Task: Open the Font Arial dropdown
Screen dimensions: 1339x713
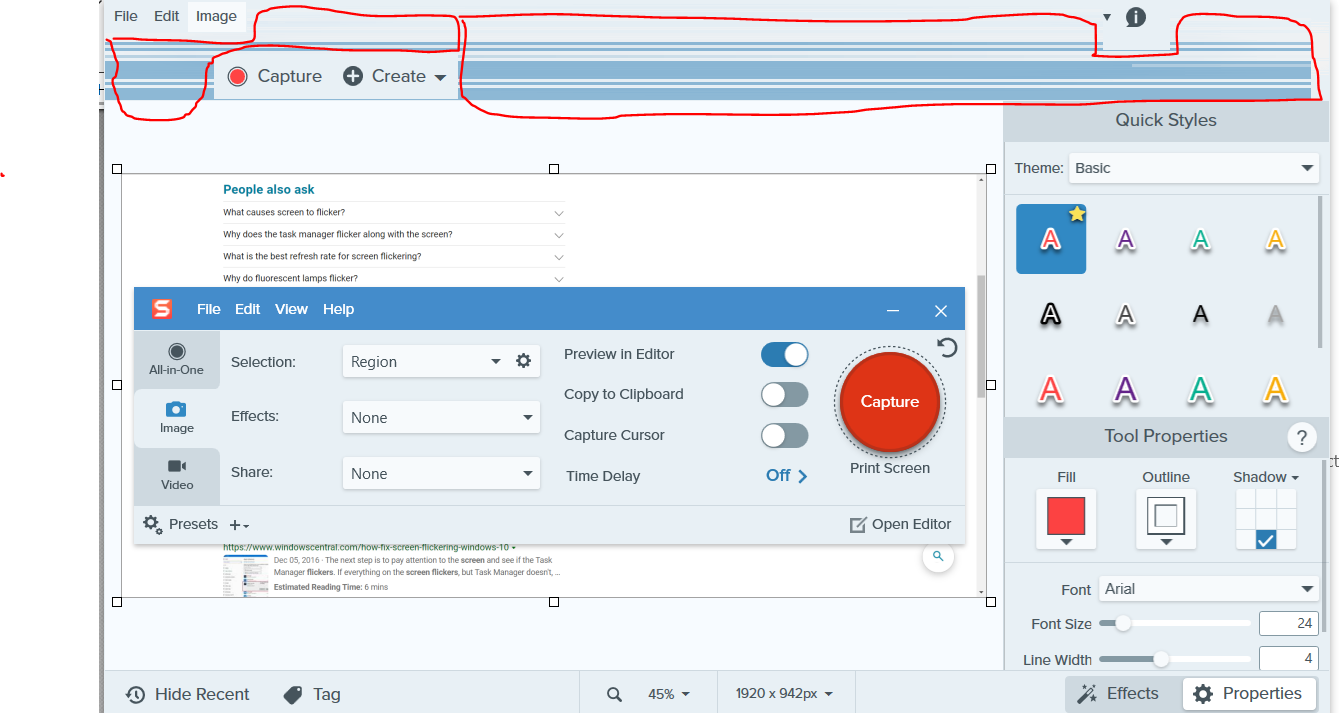Action: pyautogui.click(x=1209, y=589)
